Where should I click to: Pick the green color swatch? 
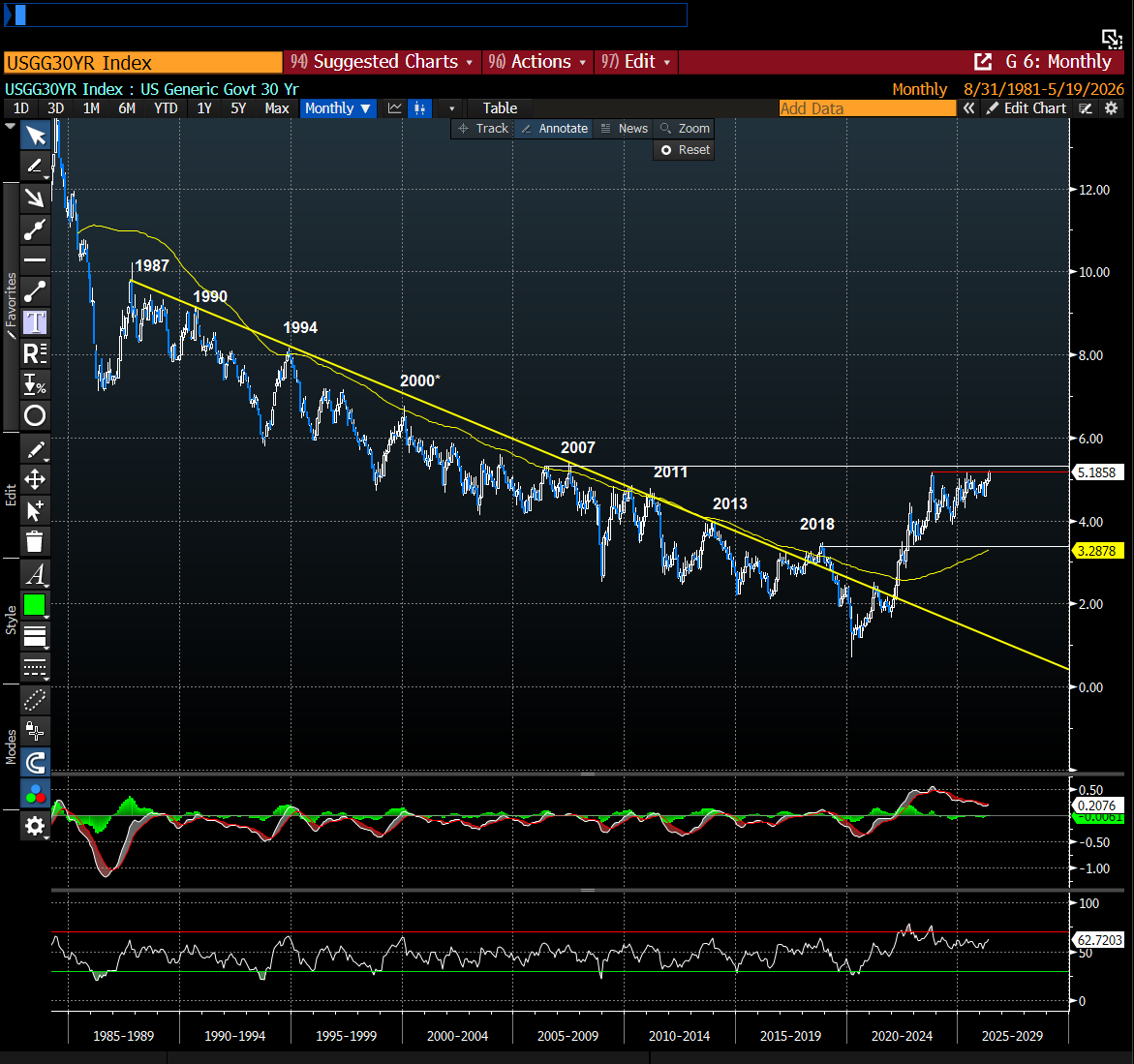pyautogui.click(x=35, y=605)
